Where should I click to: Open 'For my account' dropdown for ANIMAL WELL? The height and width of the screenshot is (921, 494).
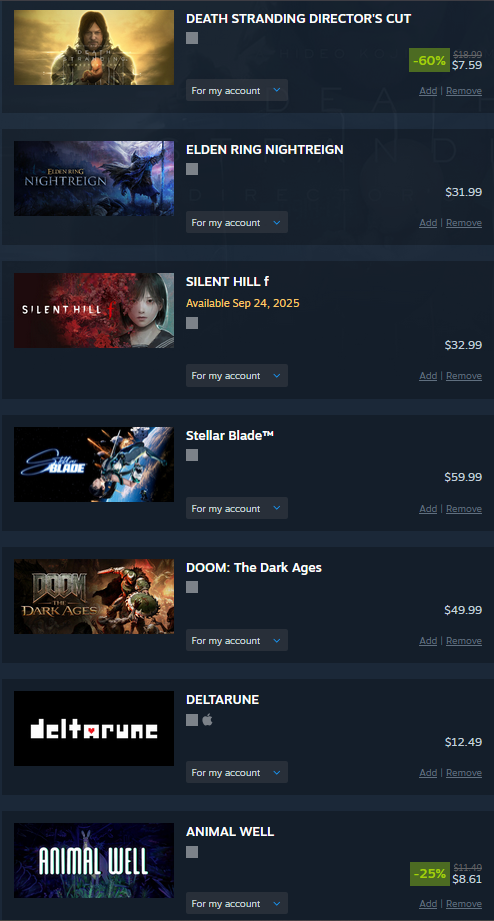[x=237, y=903]
